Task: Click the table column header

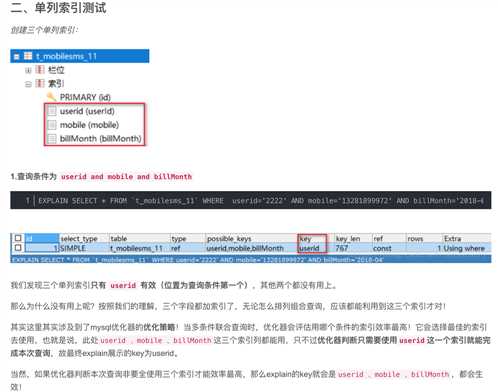Action: point(139,238)
